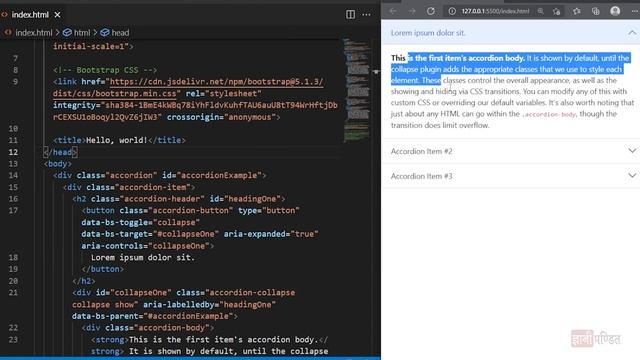The width and height of the screenshot is (640, 360).
Task: Open the browser profile avatar
Action: coord(615,11)
